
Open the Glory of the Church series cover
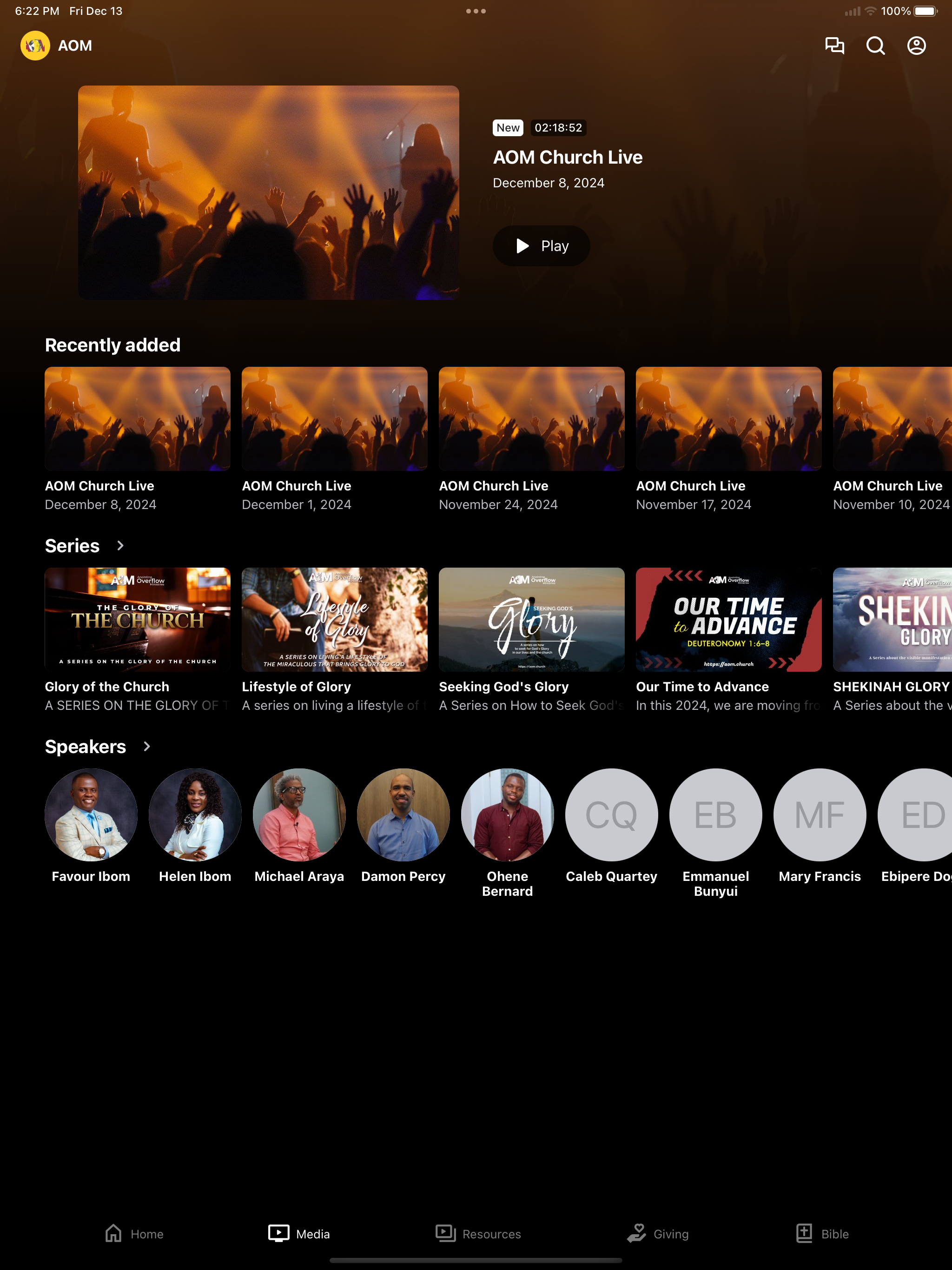(138, 620)
